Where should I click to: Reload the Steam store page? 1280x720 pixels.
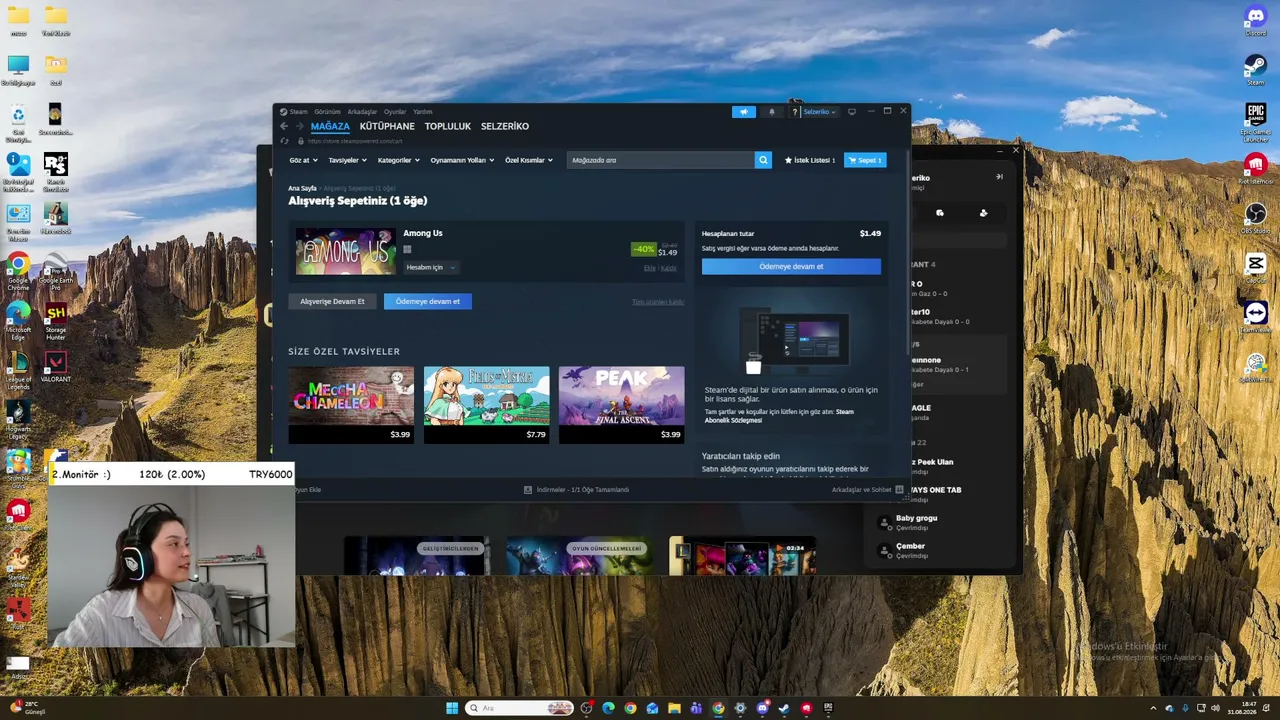click(x=285, y=141)
